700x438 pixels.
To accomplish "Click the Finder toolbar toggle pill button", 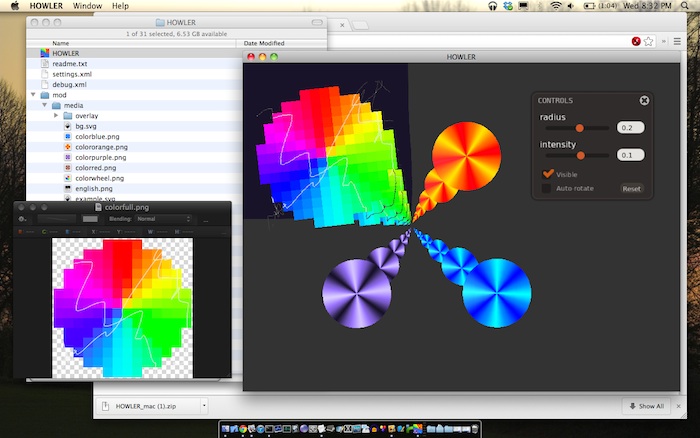I will [x=317, y=22].
